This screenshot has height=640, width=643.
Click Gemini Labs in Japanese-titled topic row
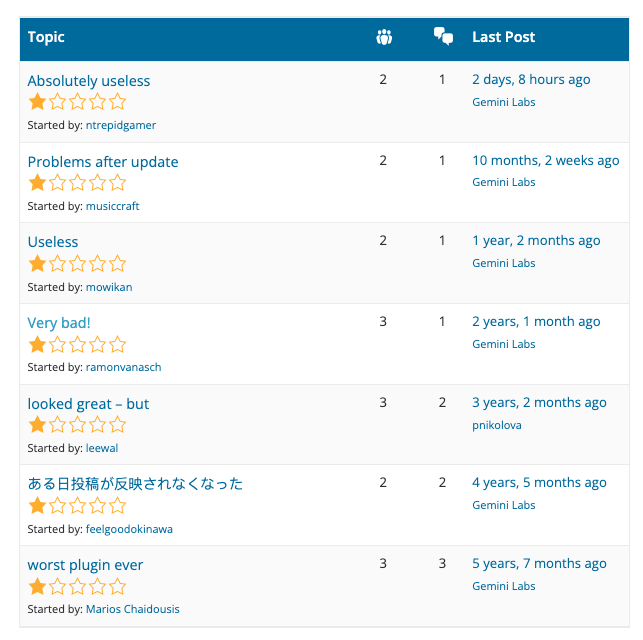[x=504, y=505]
